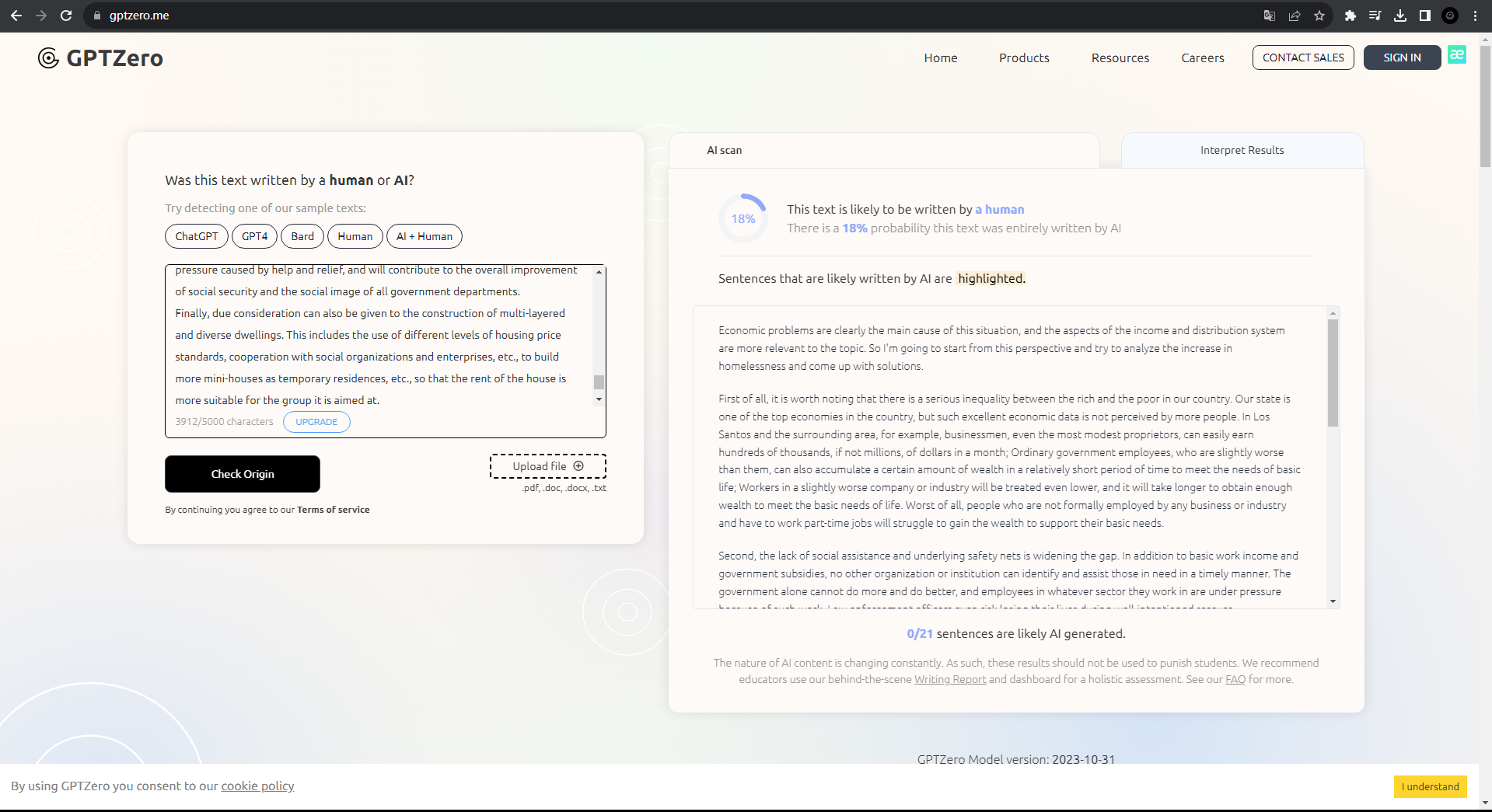This screenshot has width=1492, height=812.
Task: Click the plus icon on Upload file
Action: [x=578, y=466]
